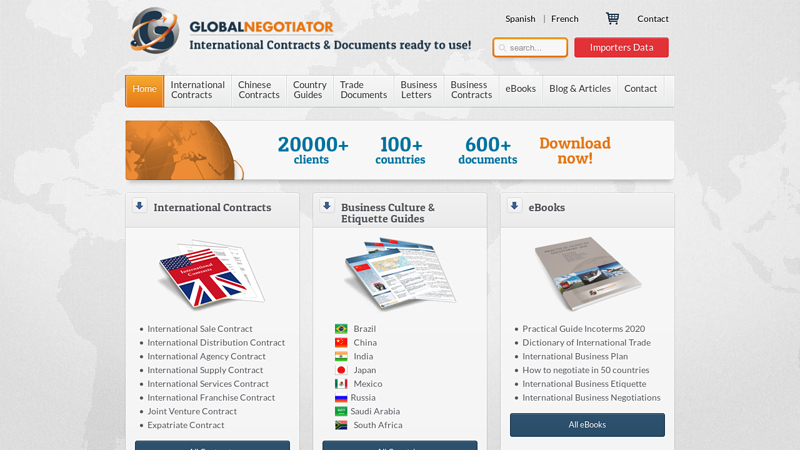Open the Home menu tab
This screenshot has height=450, width=800.
(x=144, y=91)
